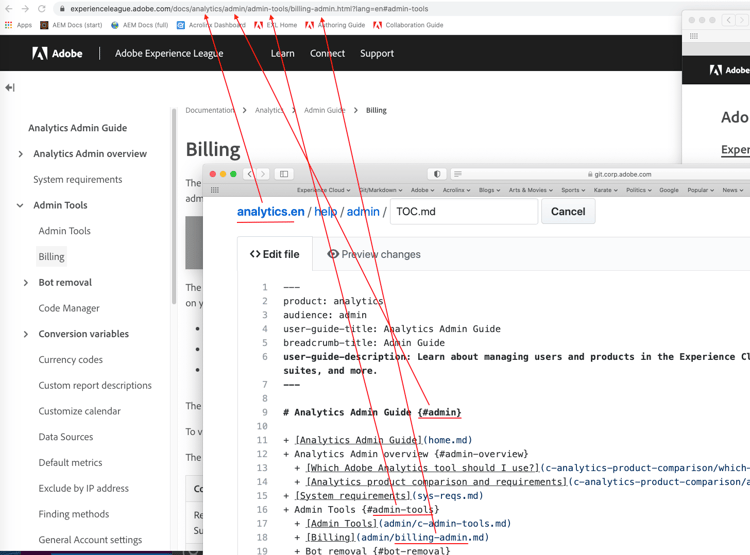Select the Admin Tools sub-item in the sidebar
Image resolution: width=750 pixels, height=555 pixels.
(x=65, y=231)
